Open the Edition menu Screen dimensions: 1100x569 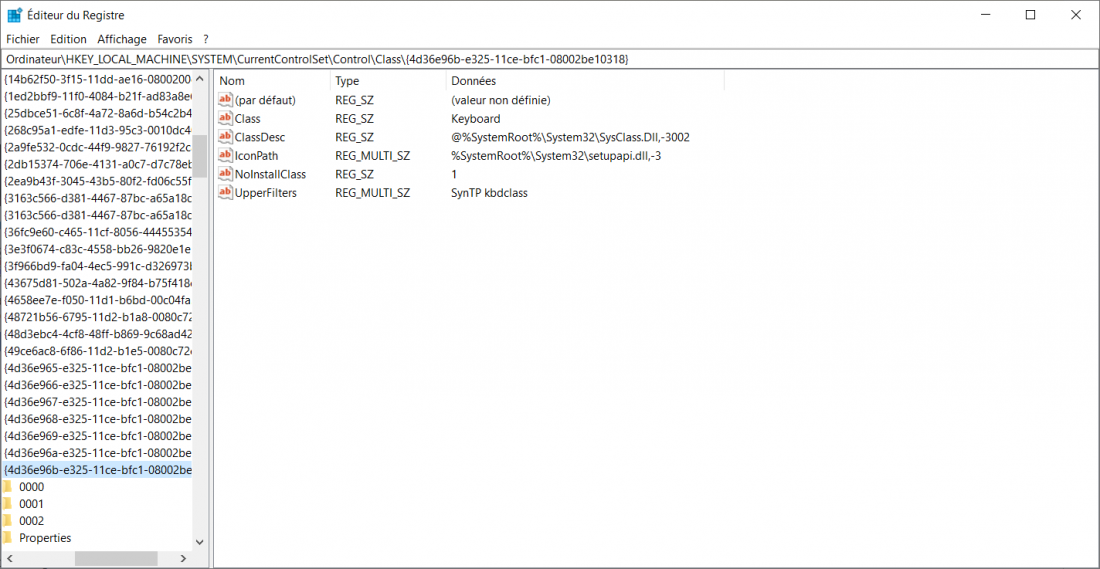pos(69,39)
